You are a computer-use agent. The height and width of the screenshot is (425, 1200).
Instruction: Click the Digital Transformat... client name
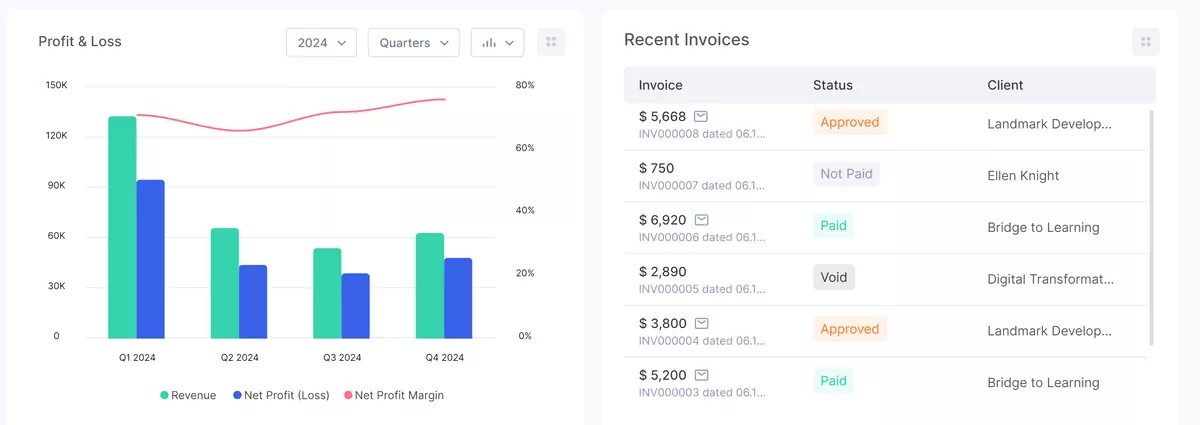tap(1050, 279)
